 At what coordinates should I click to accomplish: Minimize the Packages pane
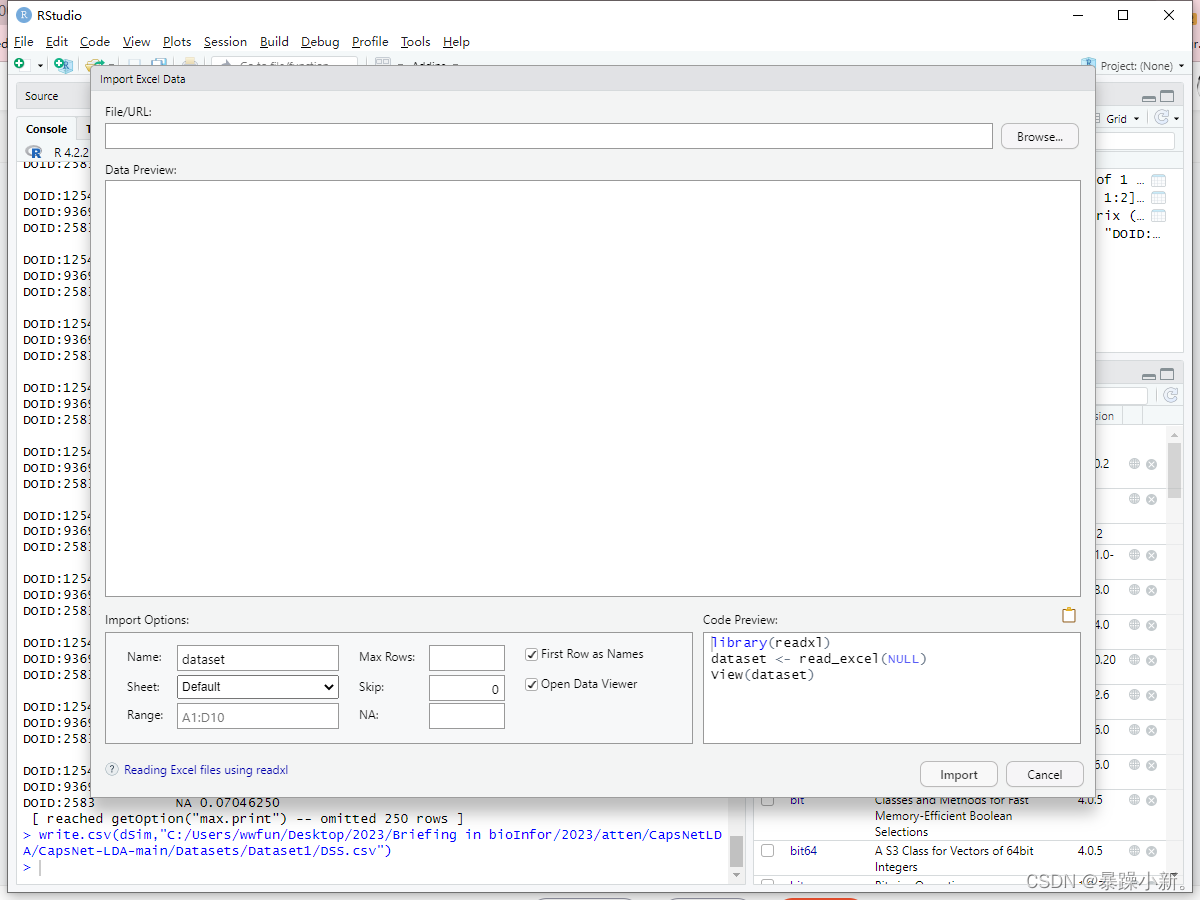click(x=1150, y=375)
